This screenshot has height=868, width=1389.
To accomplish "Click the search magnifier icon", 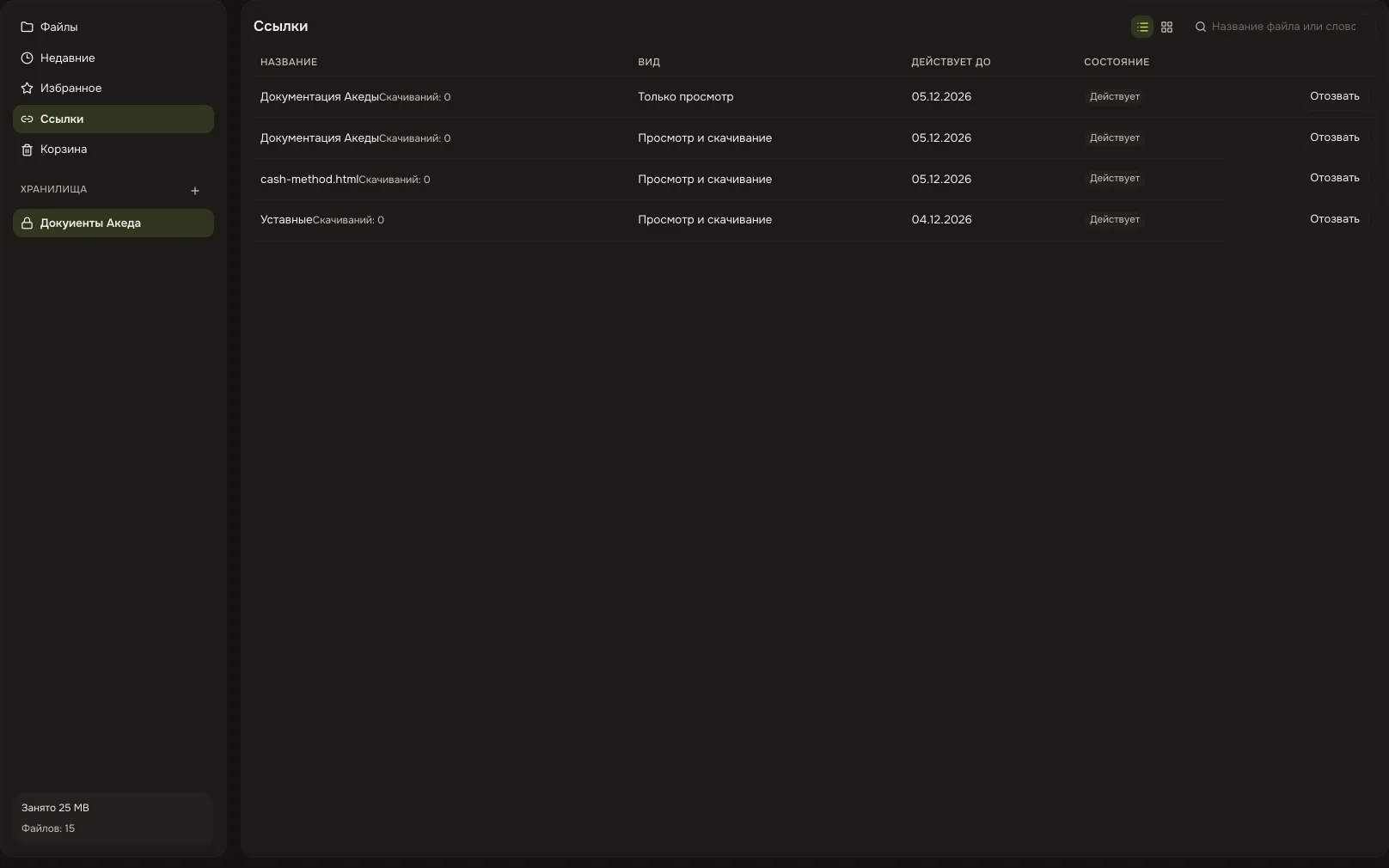I will (1201, 27).
